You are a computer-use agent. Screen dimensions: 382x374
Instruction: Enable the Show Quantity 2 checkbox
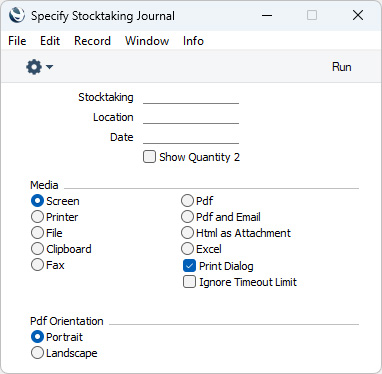point(149,157)
